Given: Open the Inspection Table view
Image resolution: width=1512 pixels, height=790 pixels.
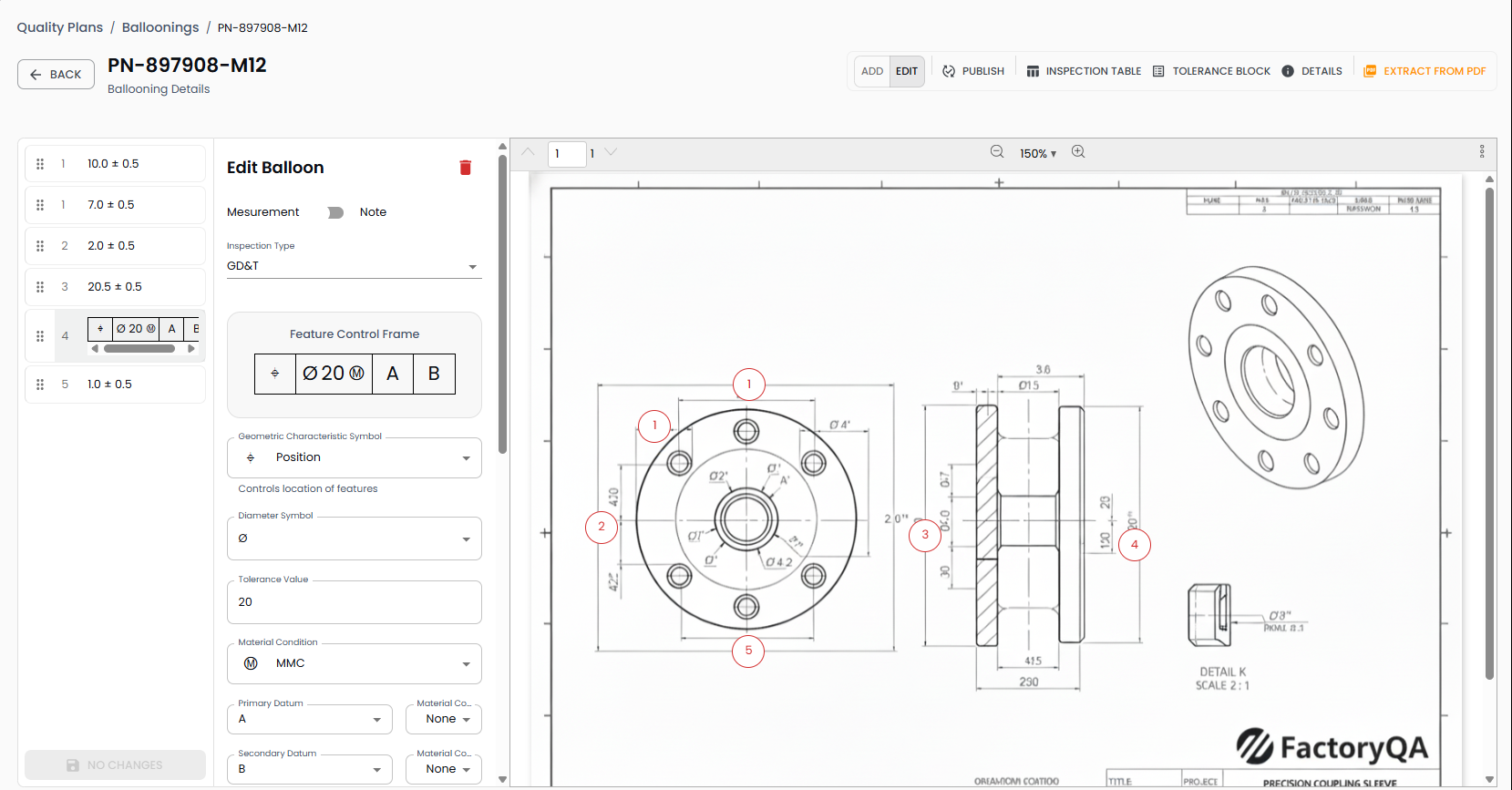Looking at the screenshot, I should click(x=1084, y=71).
